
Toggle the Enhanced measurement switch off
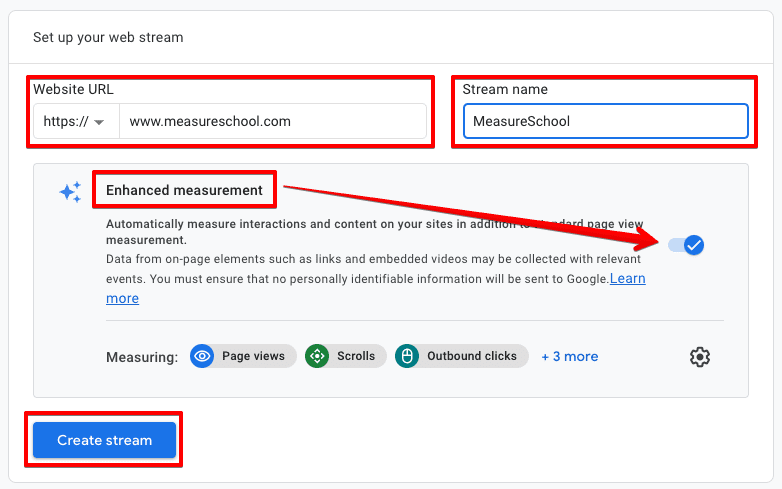[x=686, y=245]
